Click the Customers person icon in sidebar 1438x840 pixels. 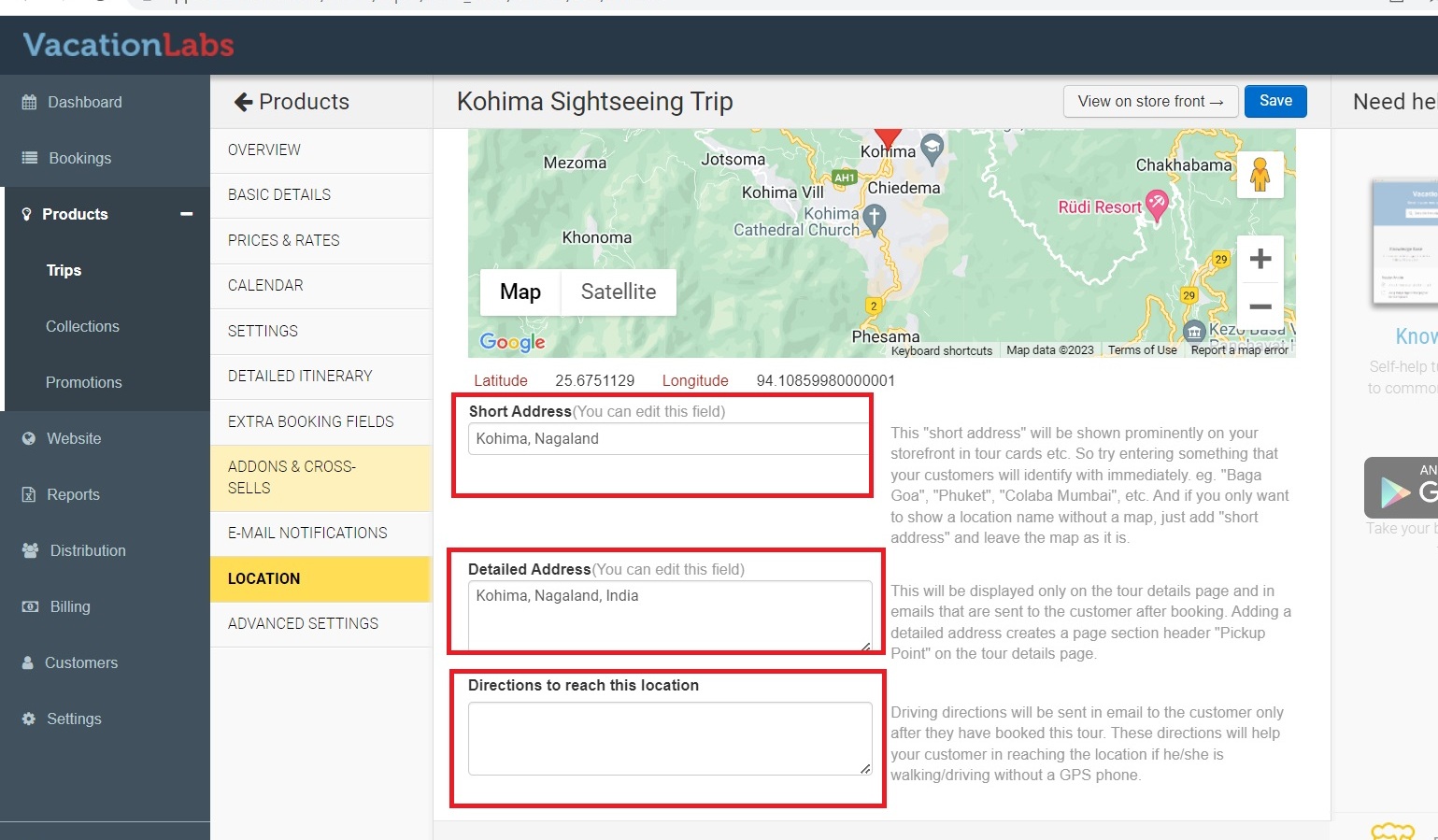[x=29, y=662]
